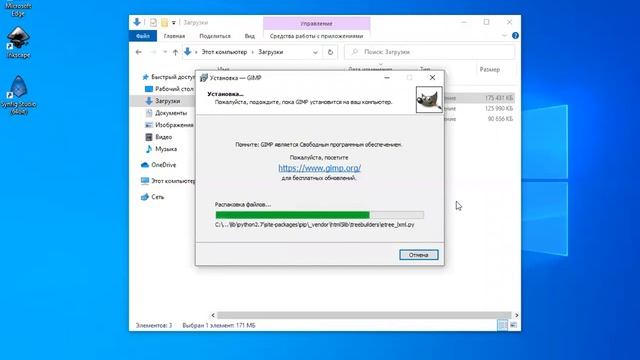
Task: Collapse the ribbon with chevron
Action: tap(504, 36)
